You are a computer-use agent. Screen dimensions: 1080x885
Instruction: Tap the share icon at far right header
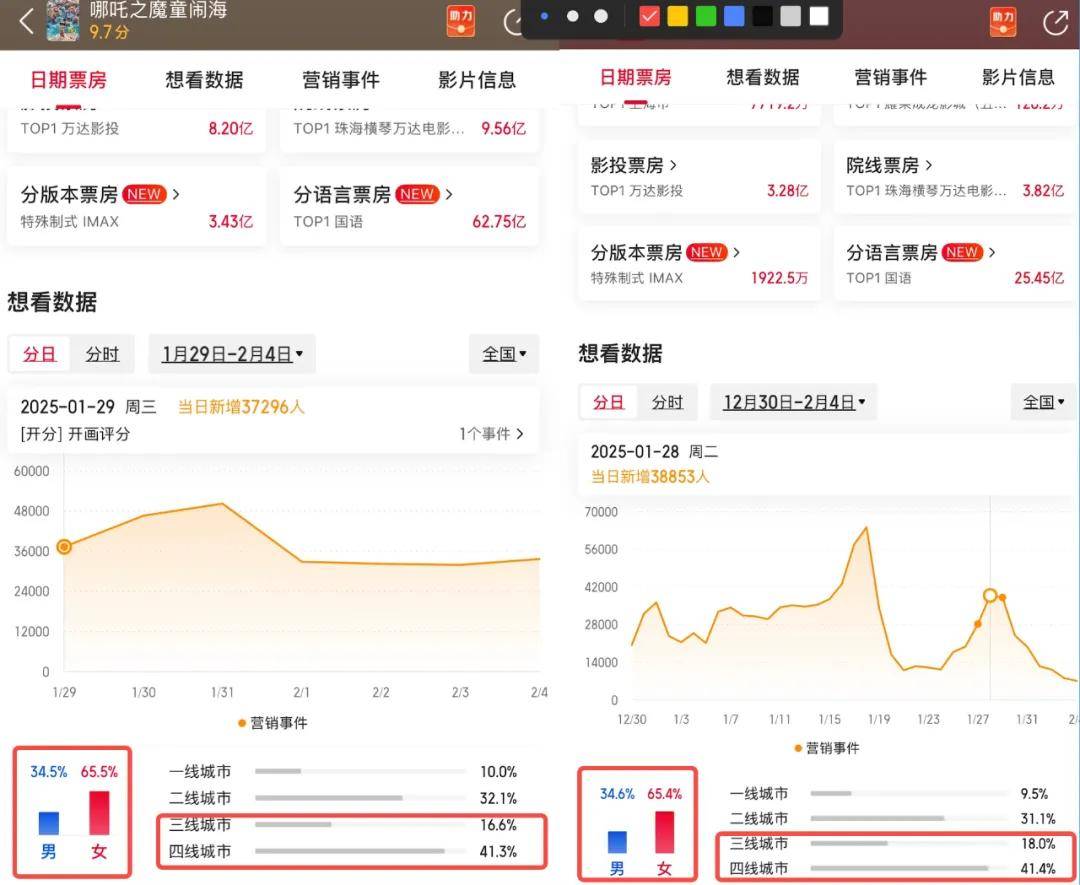tap(1055, 23)
